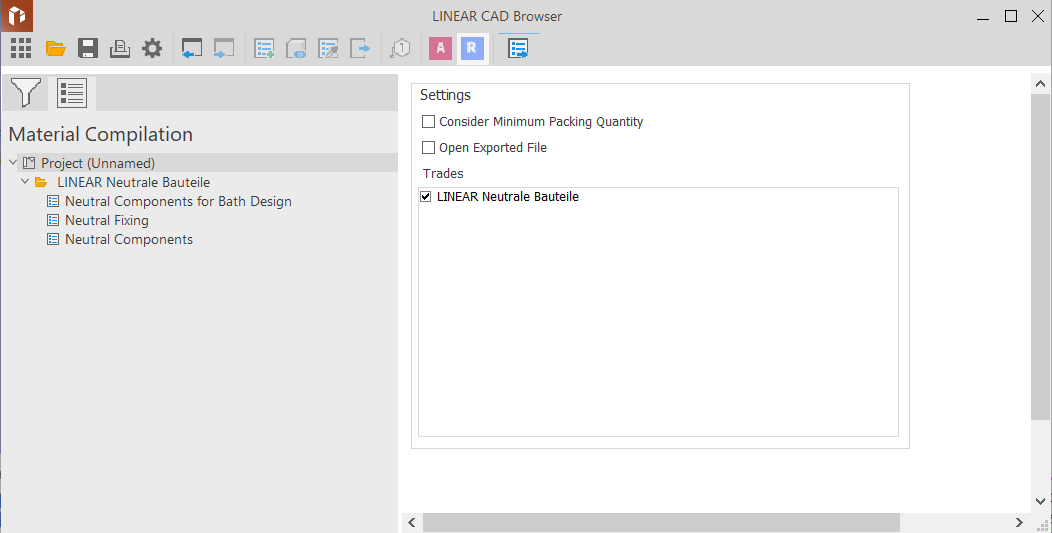Open settings via the gear icon

(152, 48)
